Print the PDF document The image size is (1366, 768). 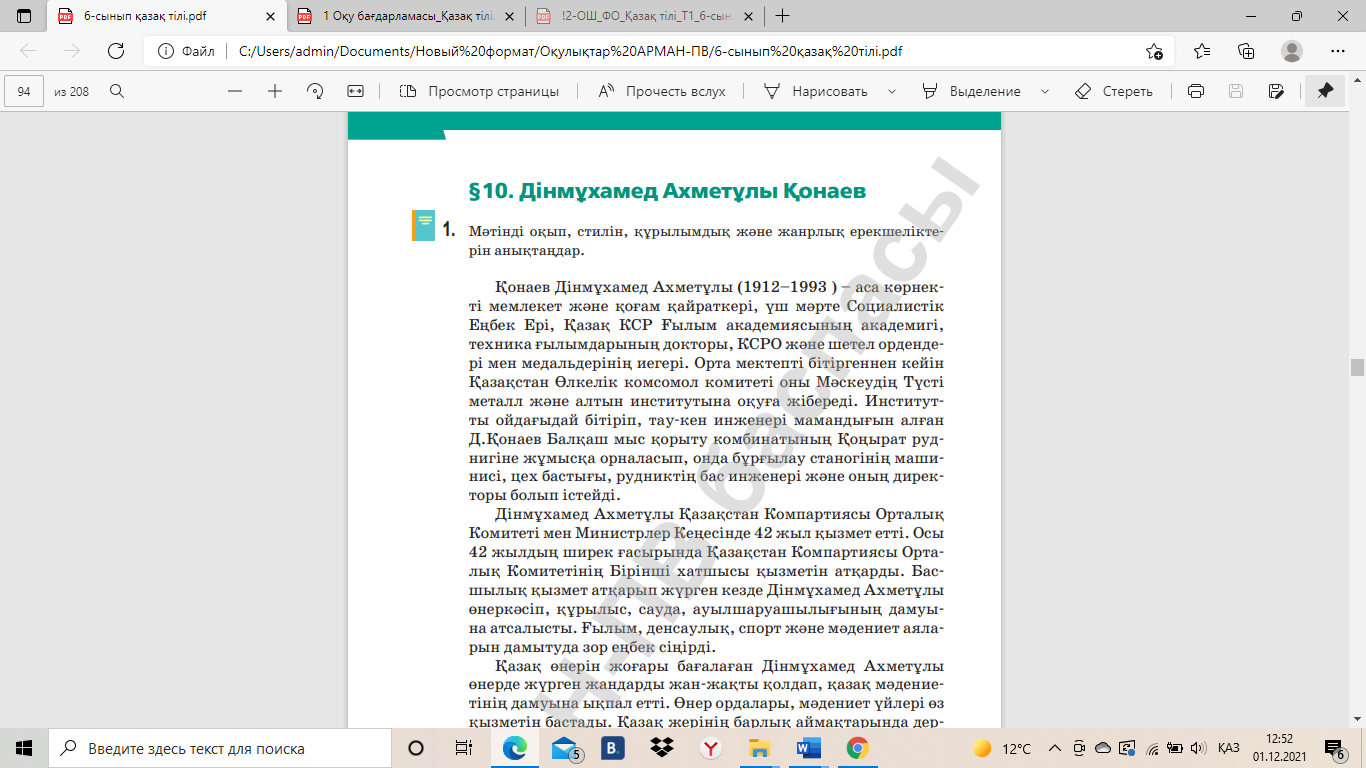[x=1195, y=91]
